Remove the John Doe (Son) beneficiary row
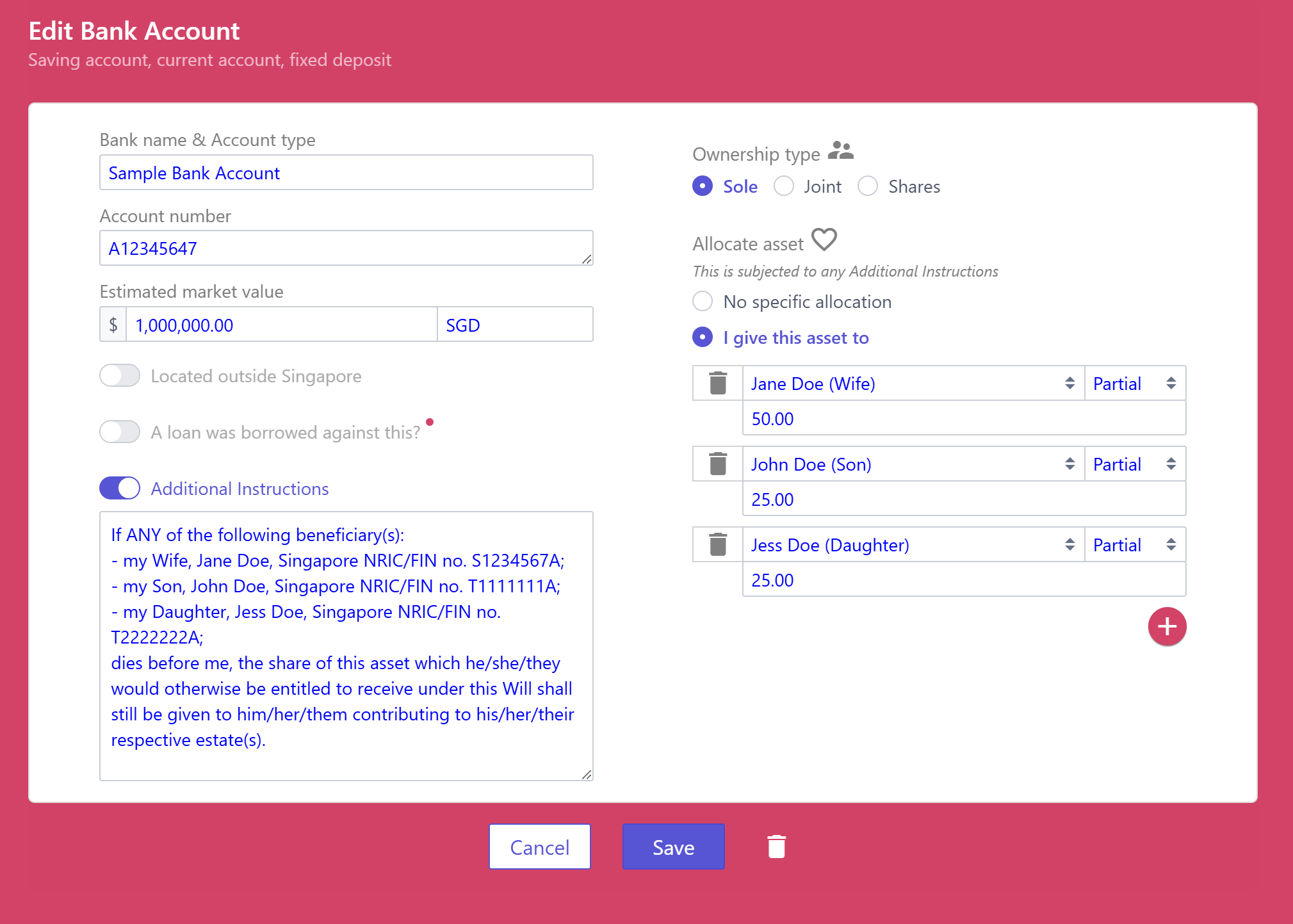 (x=718, y=464)
